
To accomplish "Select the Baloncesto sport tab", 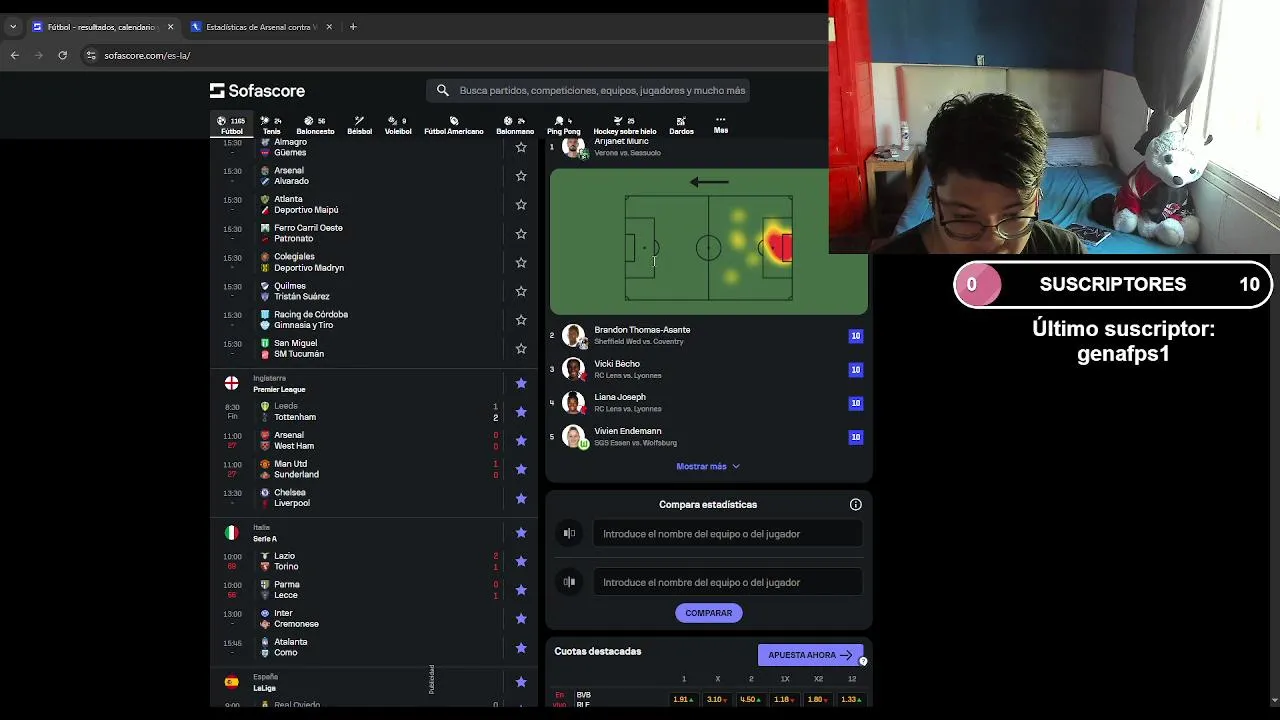I will point(315,125).
